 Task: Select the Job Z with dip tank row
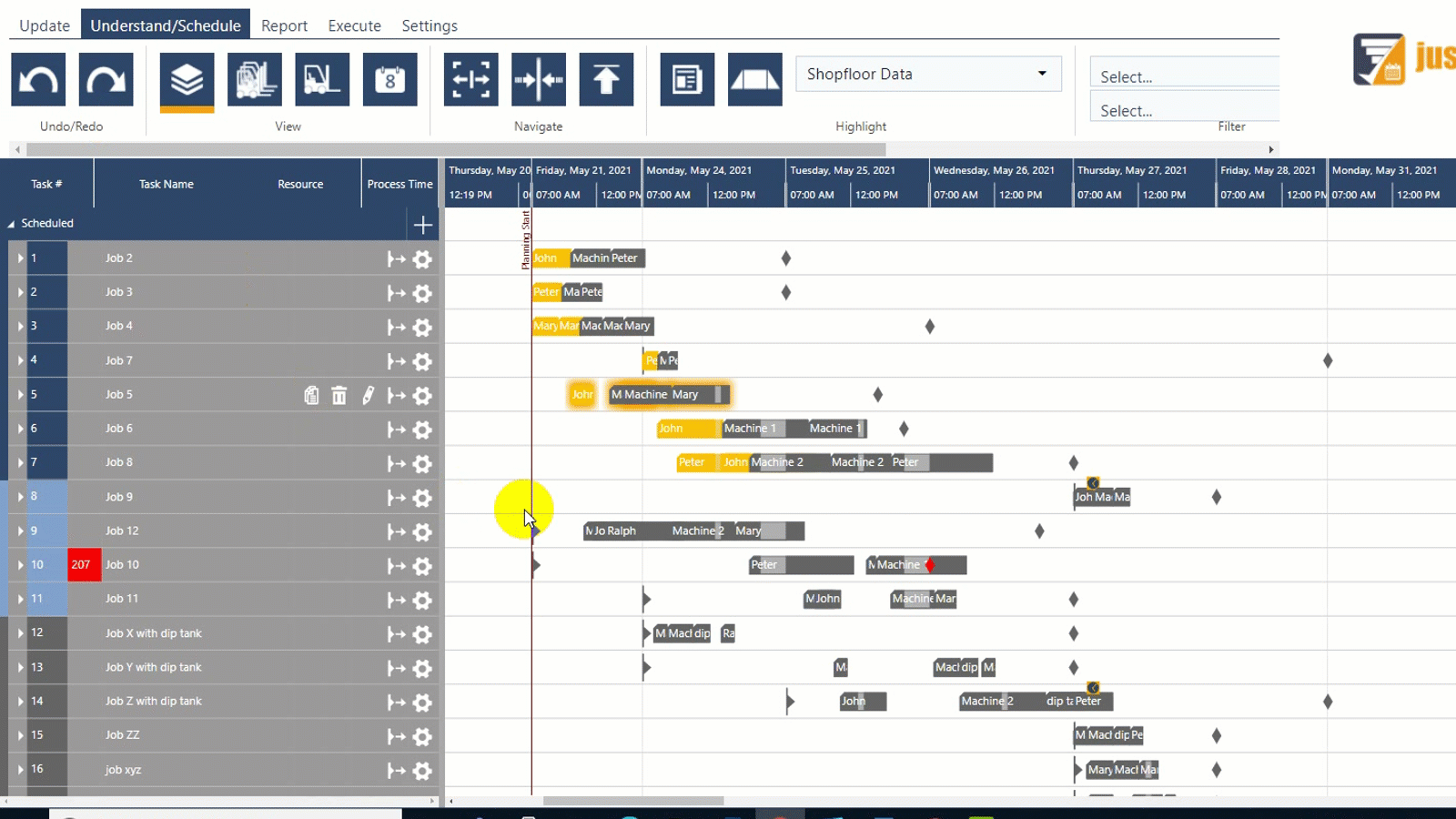(223, 702)
